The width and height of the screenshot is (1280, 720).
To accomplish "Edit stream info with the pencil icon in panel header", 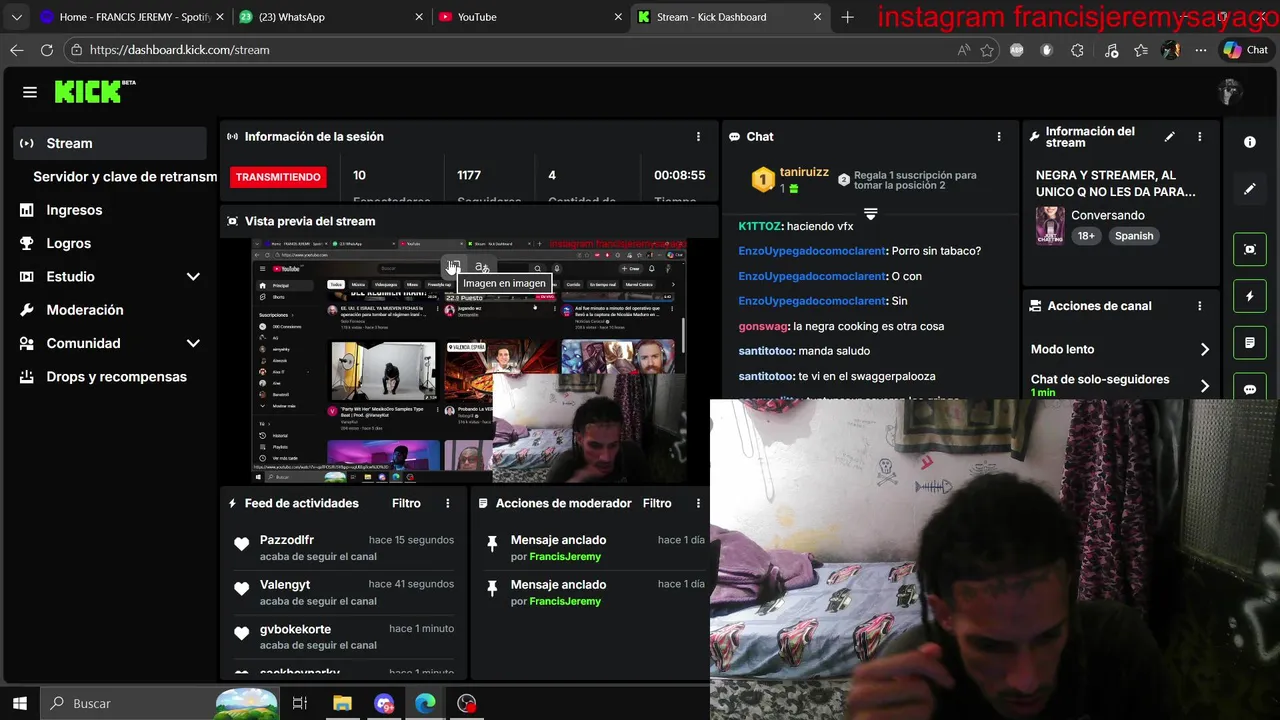I will [1170, 137].
